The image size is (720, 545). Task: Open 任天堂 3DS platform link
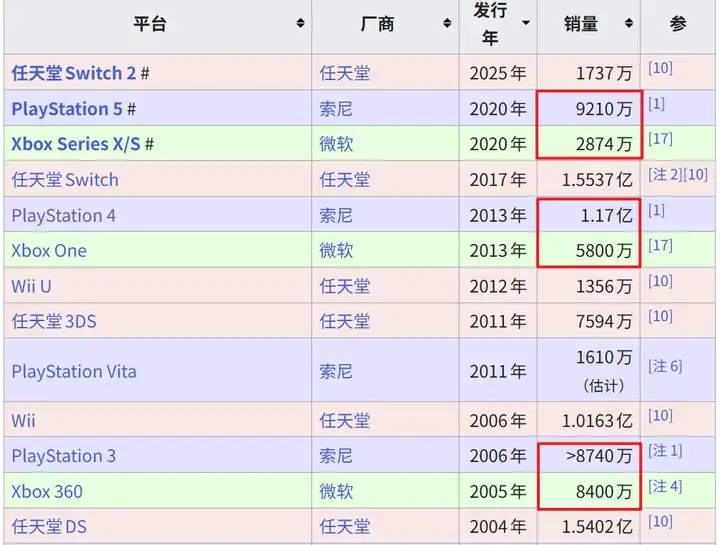tap(54, 321)
